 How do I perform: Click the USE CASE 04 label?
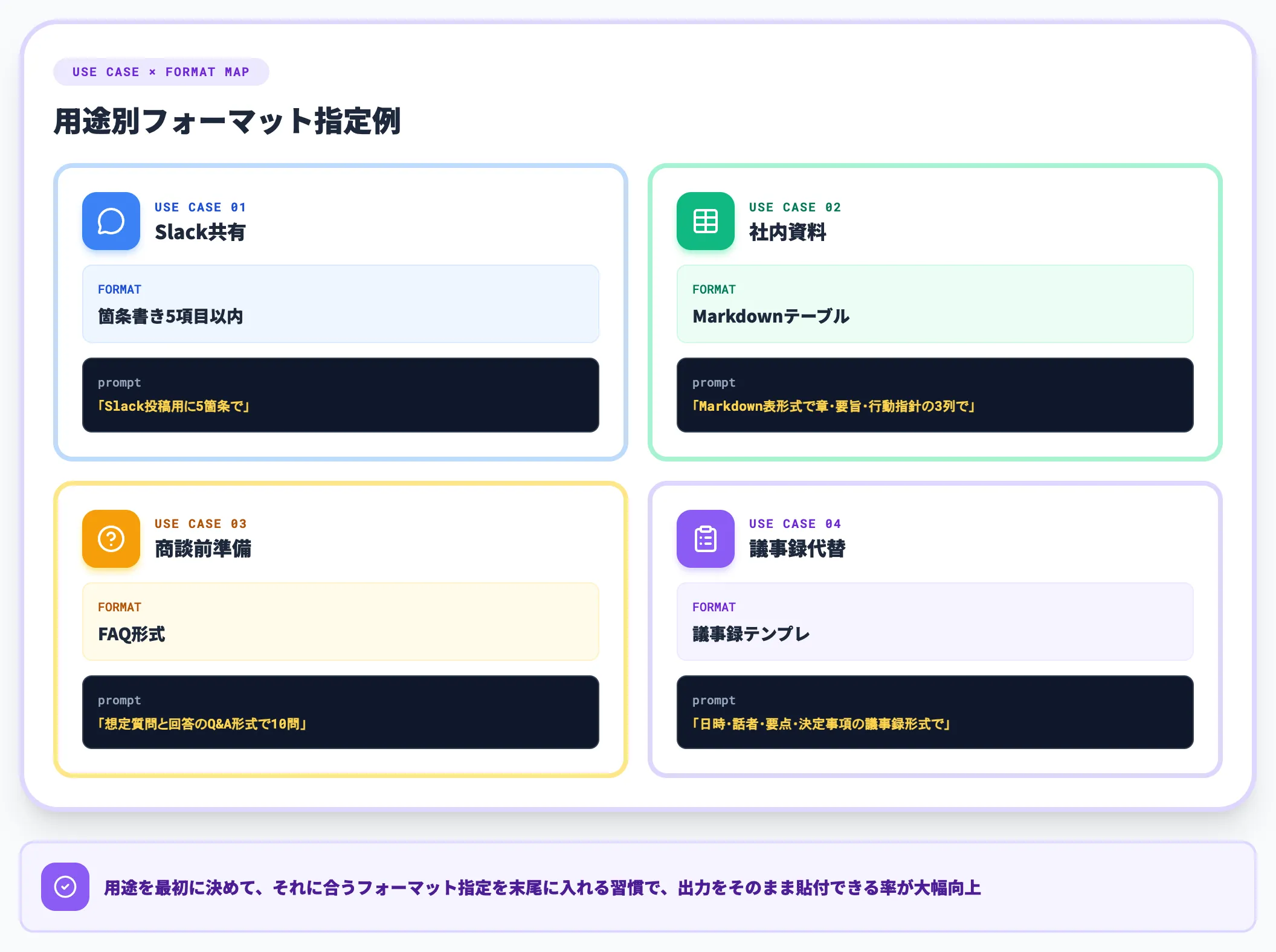tap(795, 524)
